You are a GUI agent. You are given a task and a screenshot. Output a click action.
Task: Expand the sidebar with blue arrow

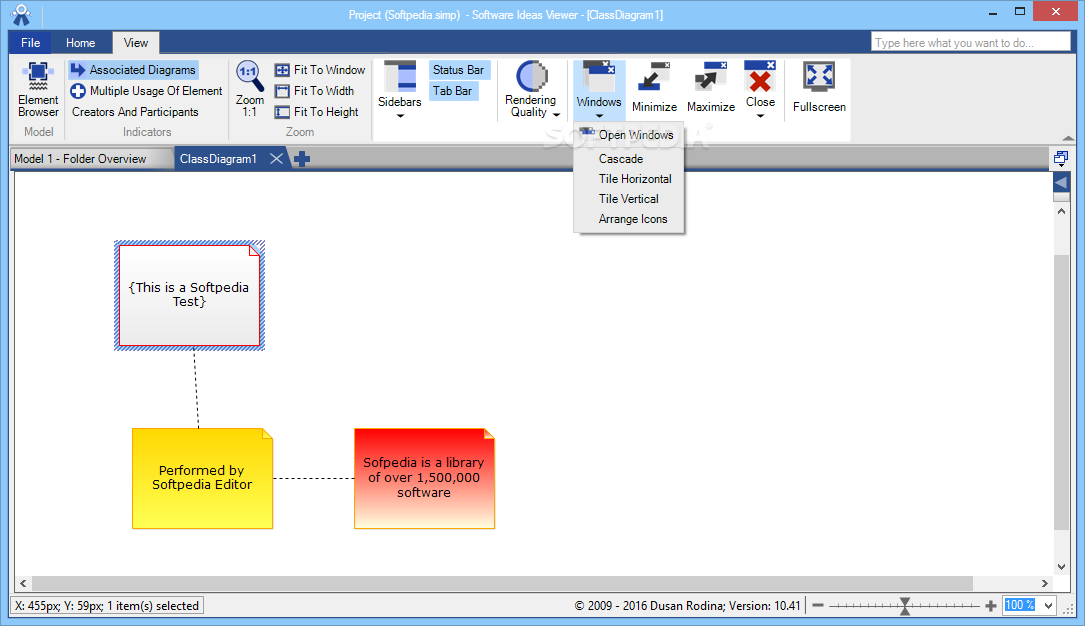coord(1061,183)
